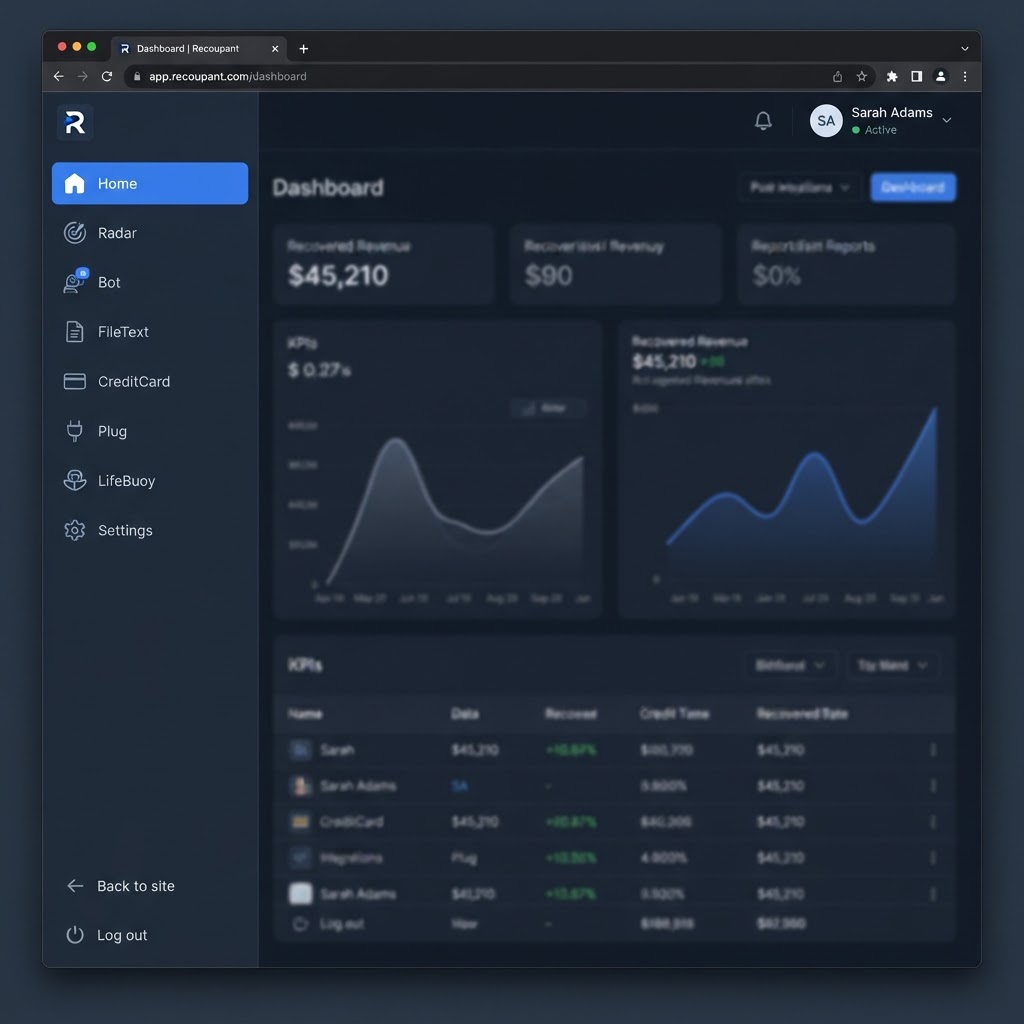
Task: Click the Log out button
Action: (x=121, y=935)
